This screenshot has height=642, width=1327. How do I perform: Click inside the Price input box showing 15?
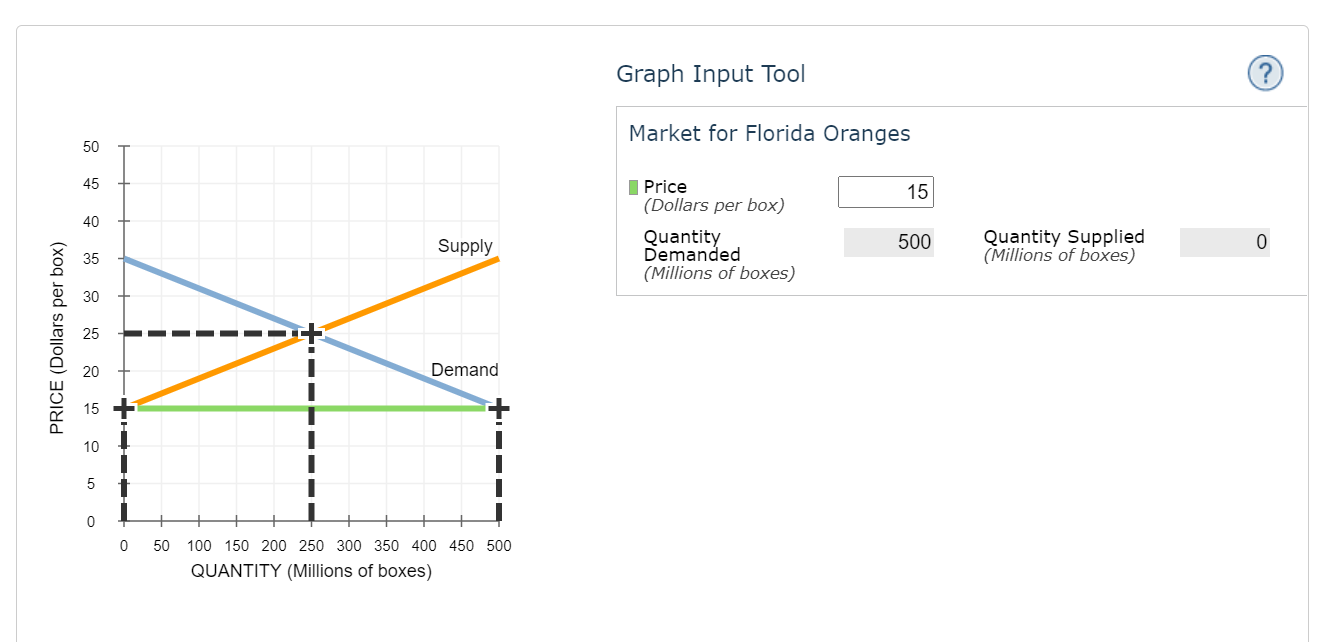tap(886, 191)
